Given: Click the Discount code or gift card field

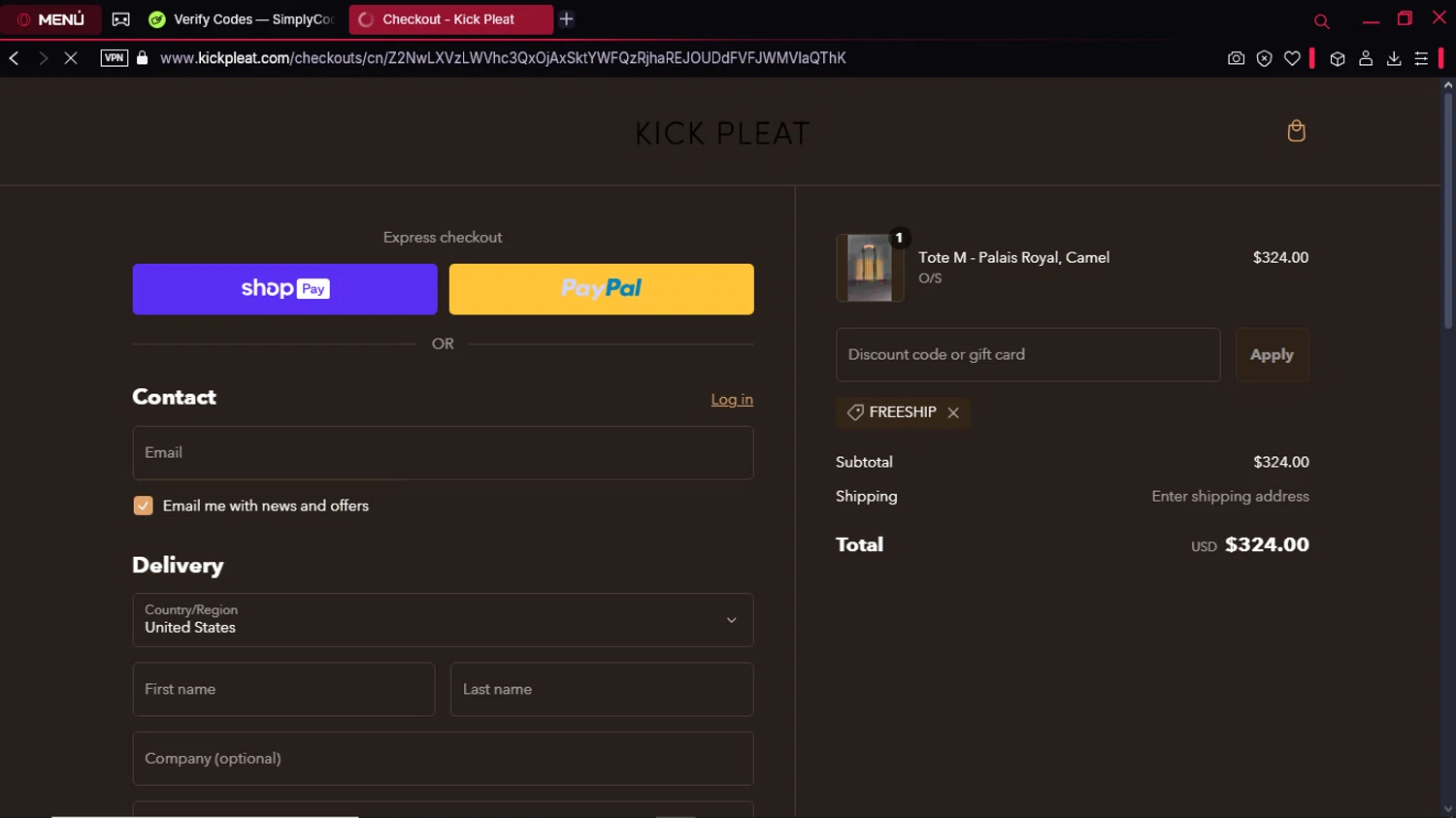Looking at the screenshot, I should (x=1028, y=354).
